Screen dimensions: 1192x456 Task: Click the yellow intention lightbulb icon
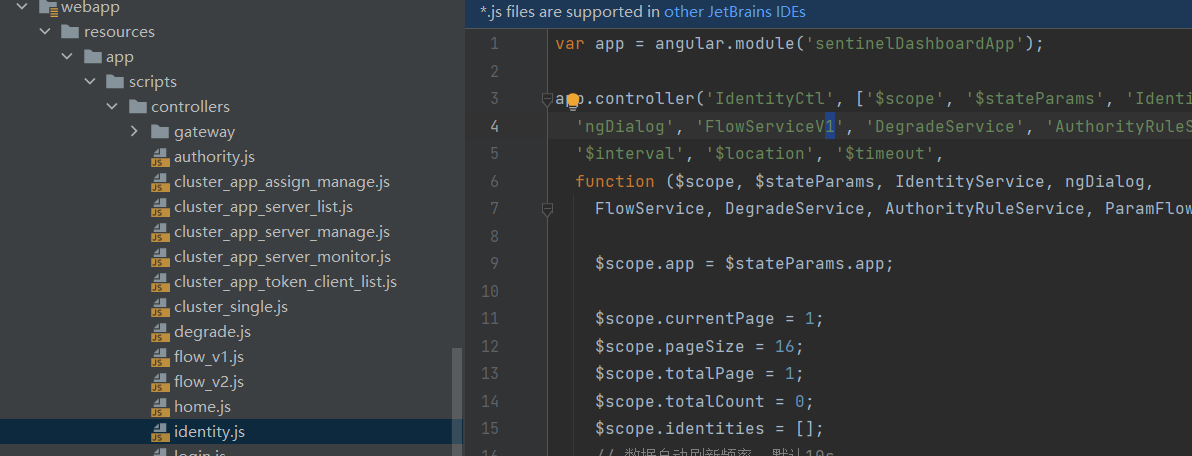(572, 100)
